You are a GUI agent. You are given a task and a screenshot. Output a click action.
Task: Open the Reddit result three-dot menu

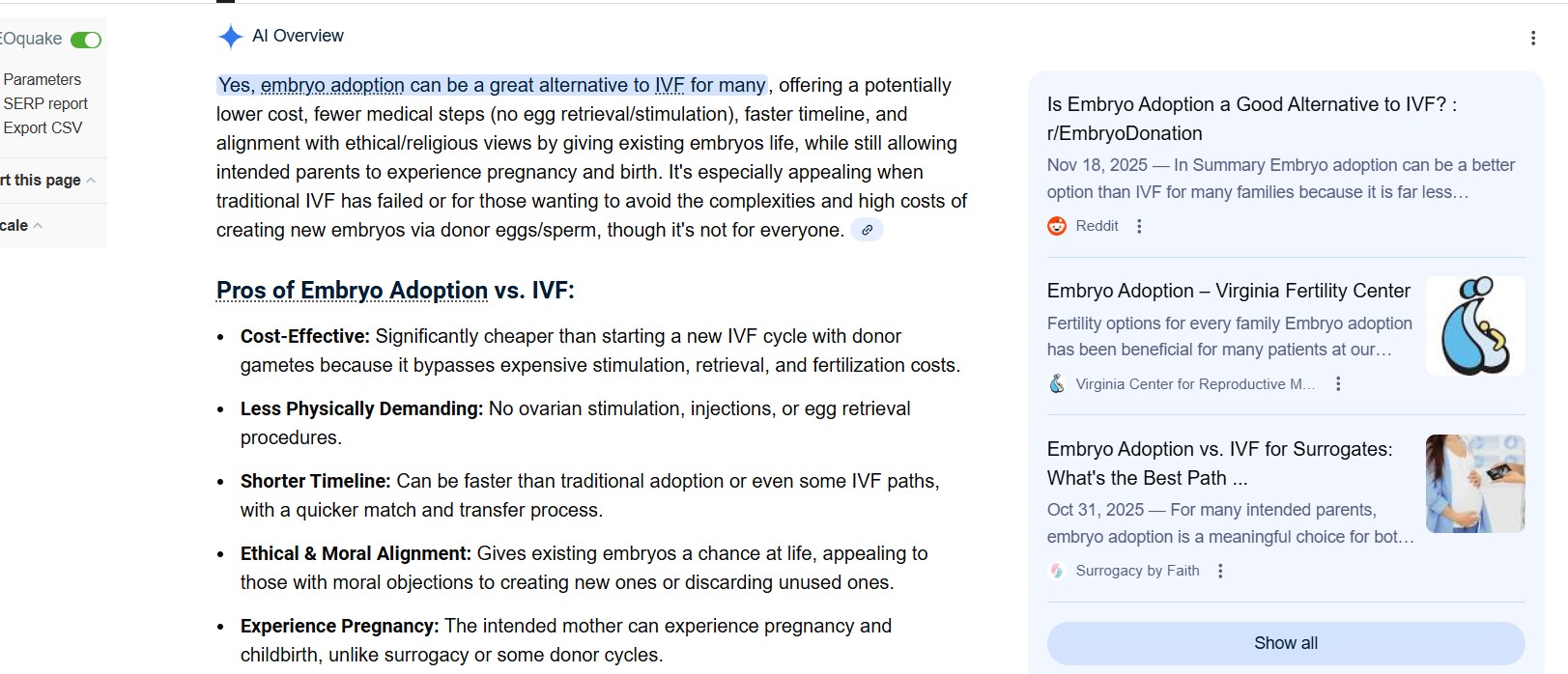(1139, 226)
